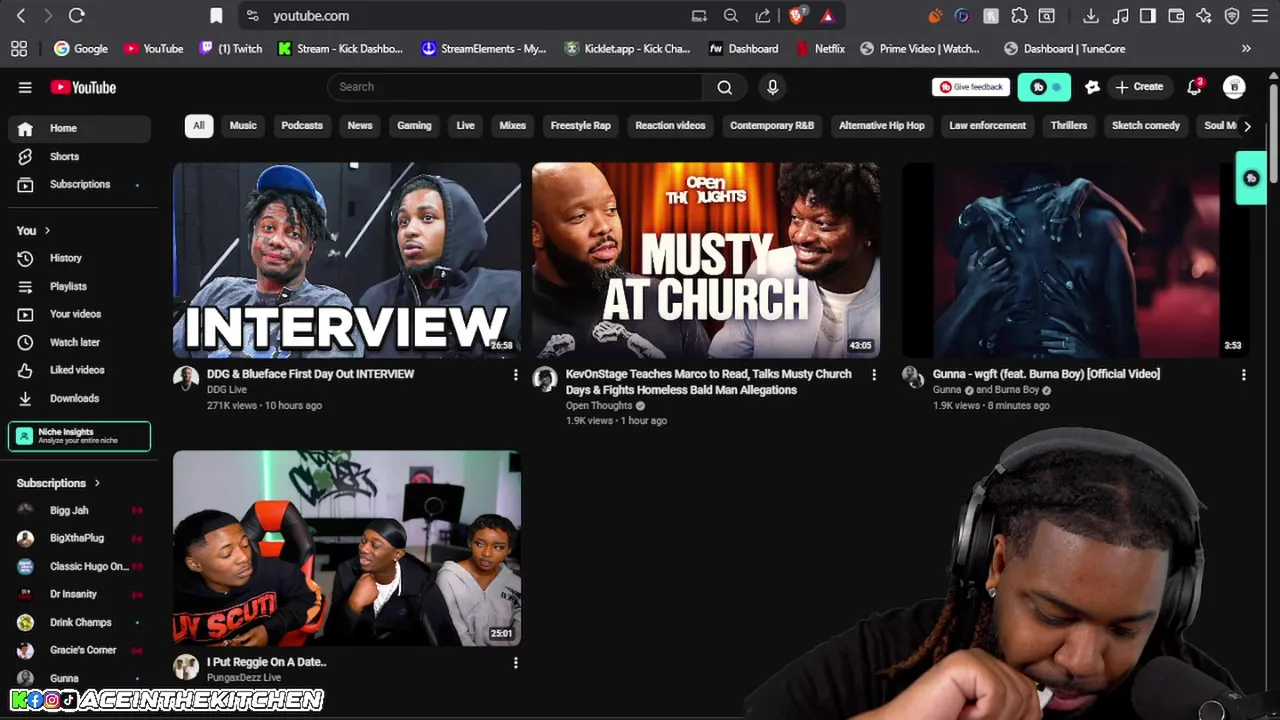Click the music note playlist icon
This screenshot has height=720, width=1280.
coord(1120,16)
